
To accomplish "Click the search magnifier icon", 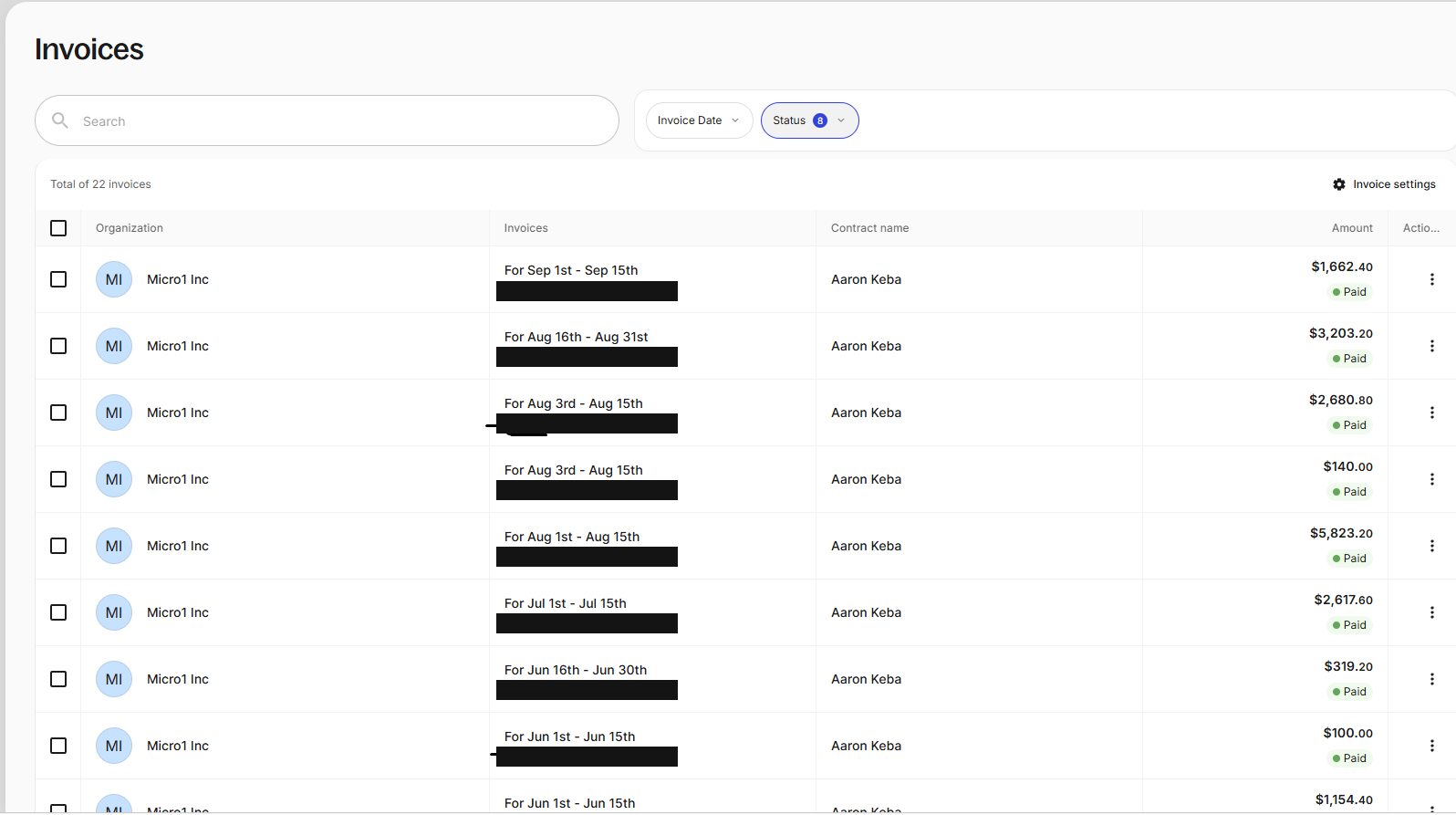I will coord(60,120).
